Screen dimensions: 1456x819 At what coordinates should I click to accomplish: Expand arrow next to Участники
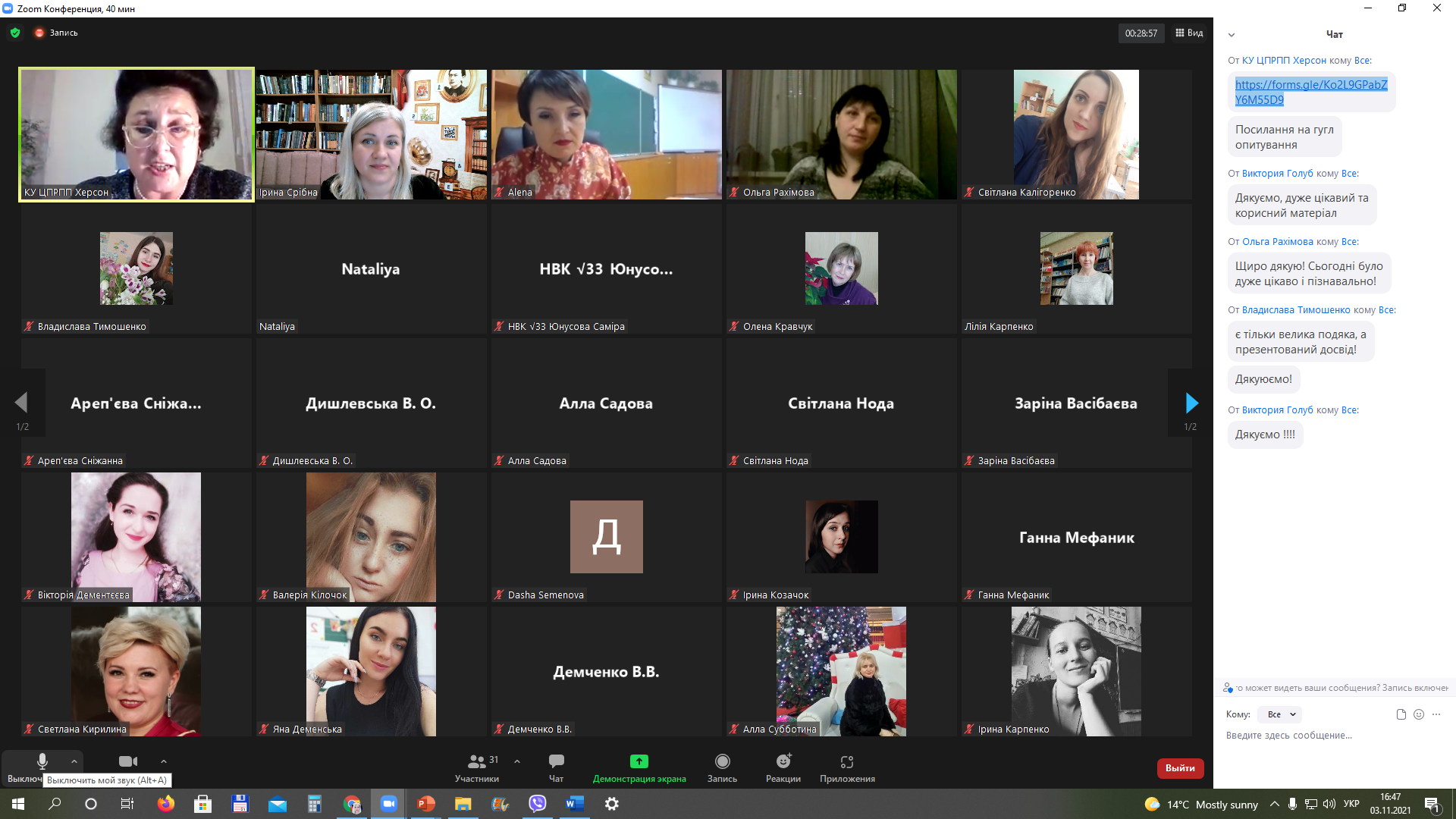click(517, 761)
